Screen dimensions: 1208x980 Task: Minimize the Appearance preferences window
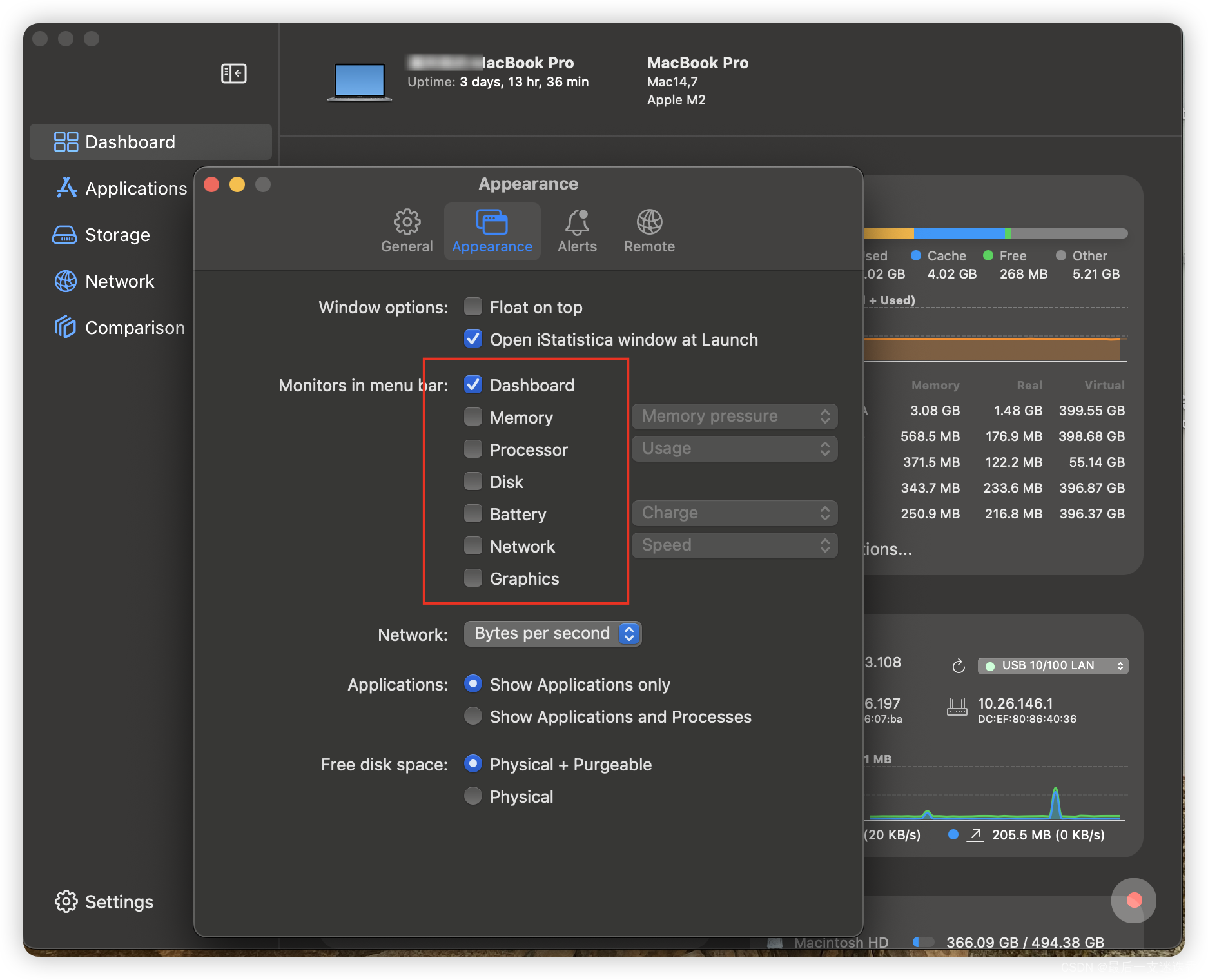[x=237, y=184]
